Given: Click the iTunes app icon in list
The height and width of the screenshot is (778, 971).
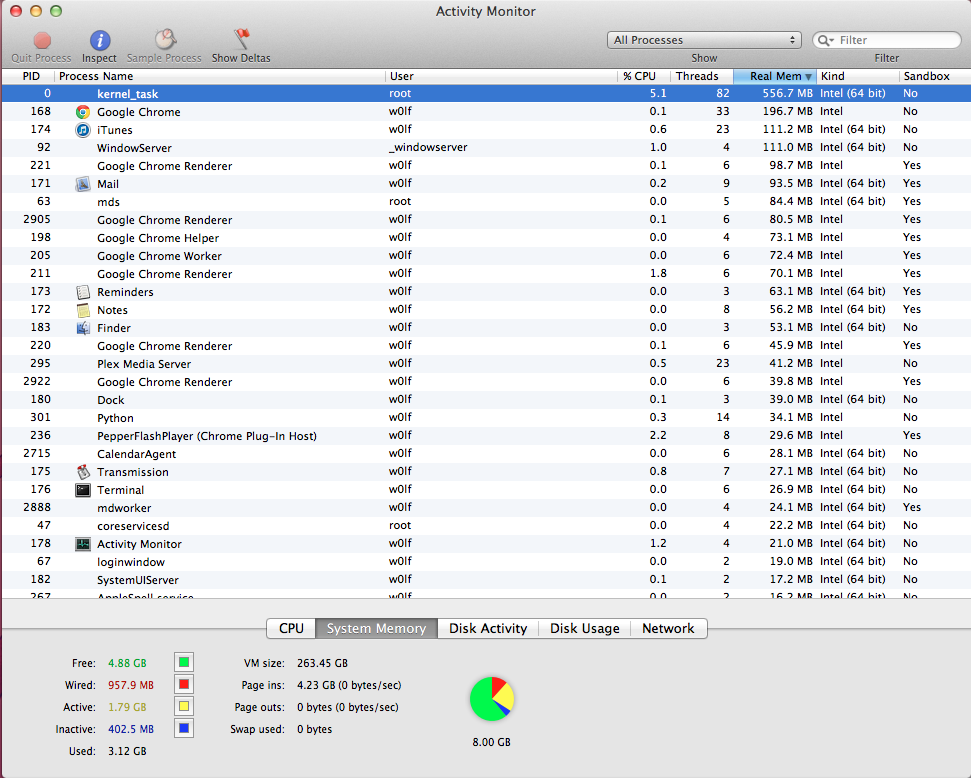Looking at the screenshot, I should (83, 130).
